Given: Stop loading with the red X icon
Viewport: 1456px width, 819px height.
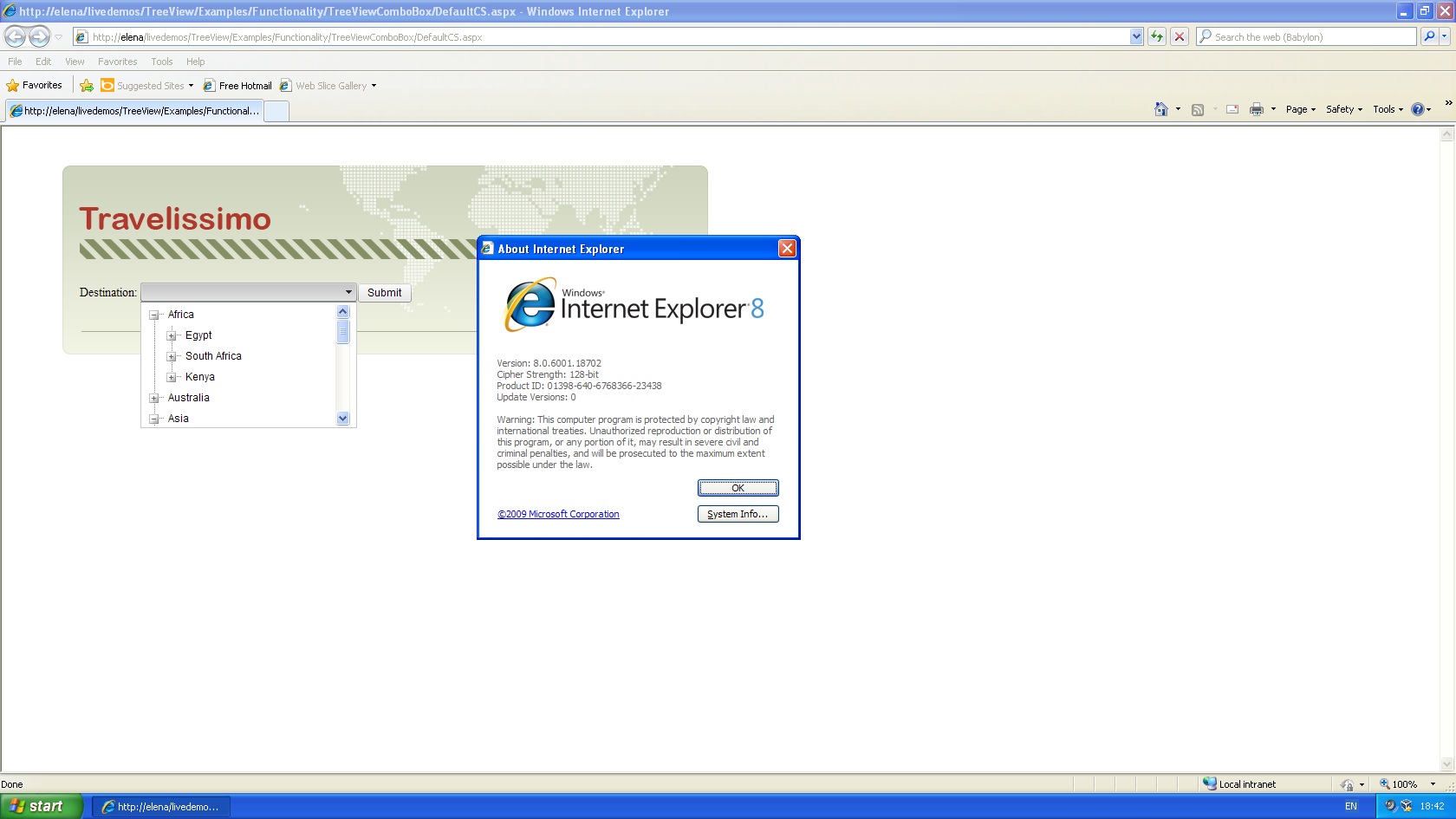Looking at the screenshot, I should [1179, 36].
